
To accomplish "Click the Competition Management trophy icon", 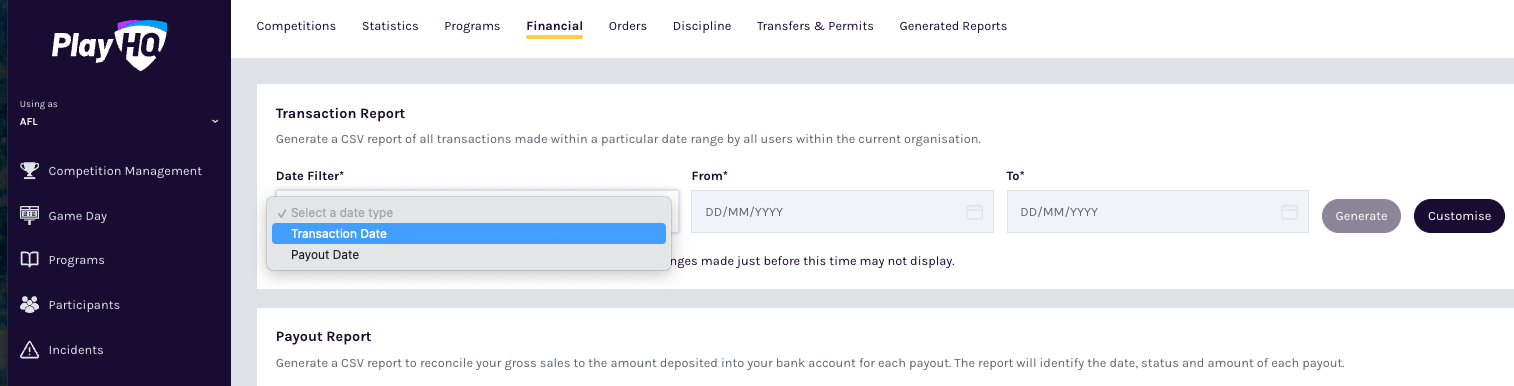I will pyautogui.click(x=30, y=171).
